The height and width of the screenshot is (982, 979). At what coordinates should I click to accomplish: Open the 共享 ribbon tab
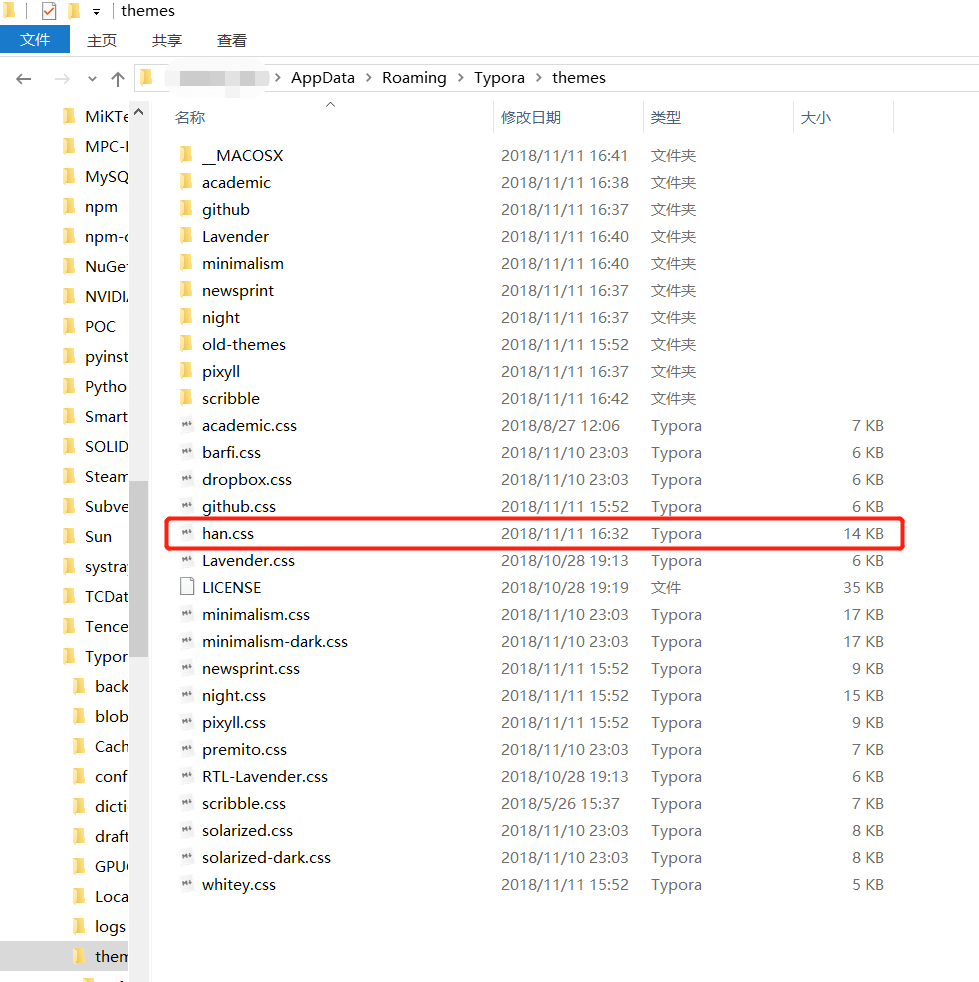[x=167, y=40]
